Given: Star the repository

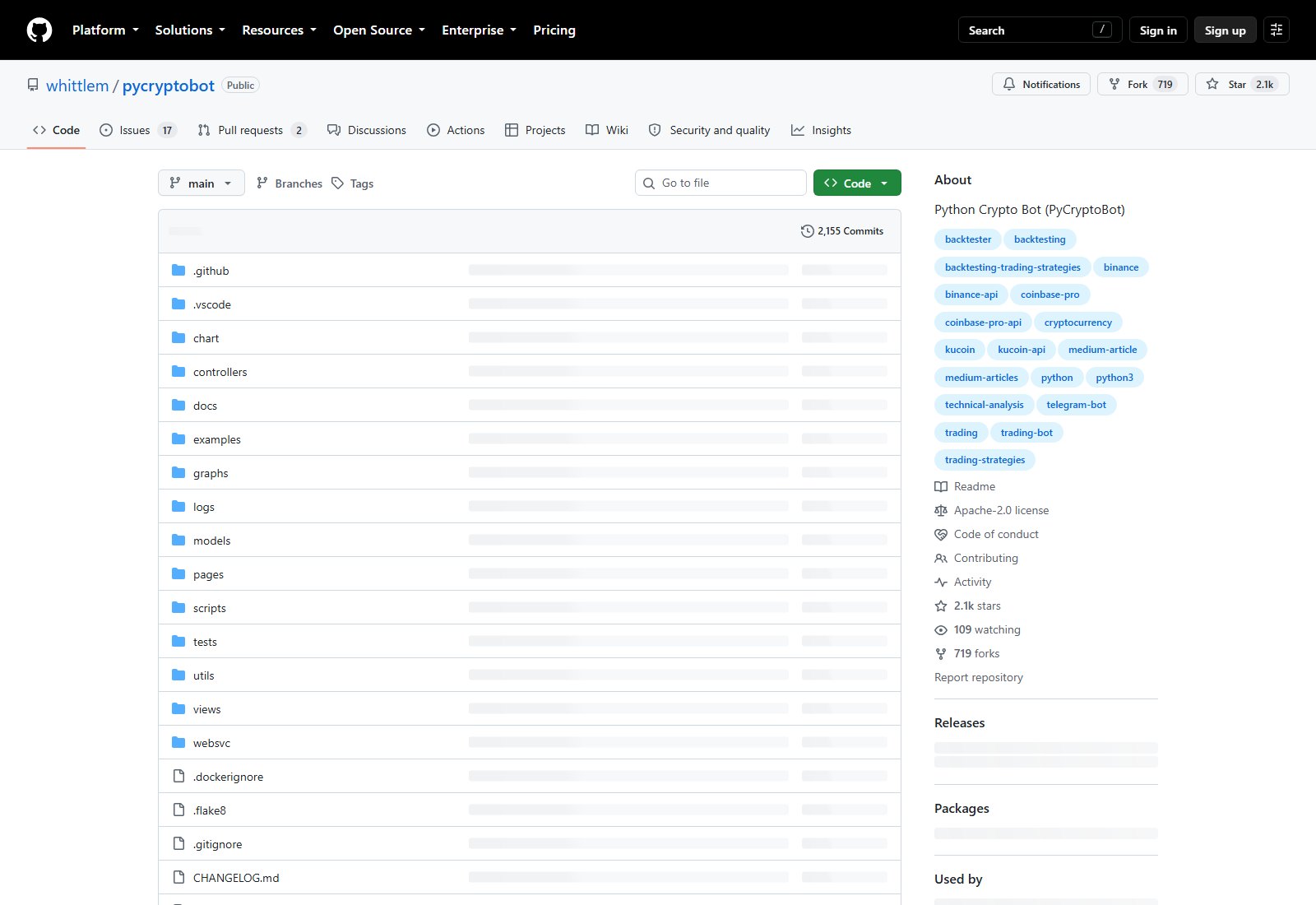Looking at the screenshot, I should click(x=1242, y=85).
